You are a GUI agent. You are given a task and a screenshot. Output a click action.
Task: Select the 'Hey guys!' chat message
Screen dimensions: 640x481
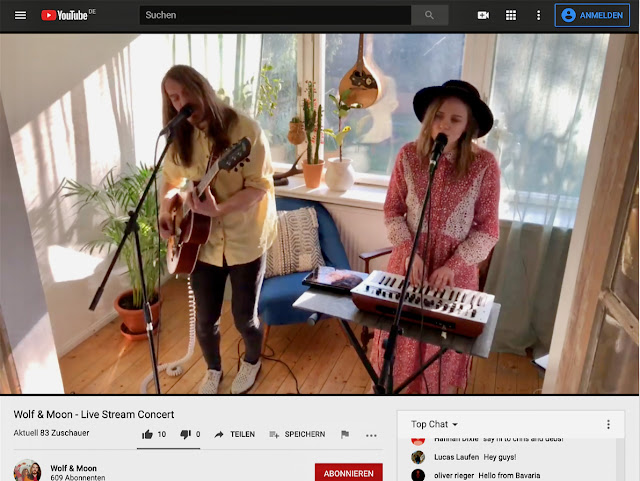[x=500, y=457]
